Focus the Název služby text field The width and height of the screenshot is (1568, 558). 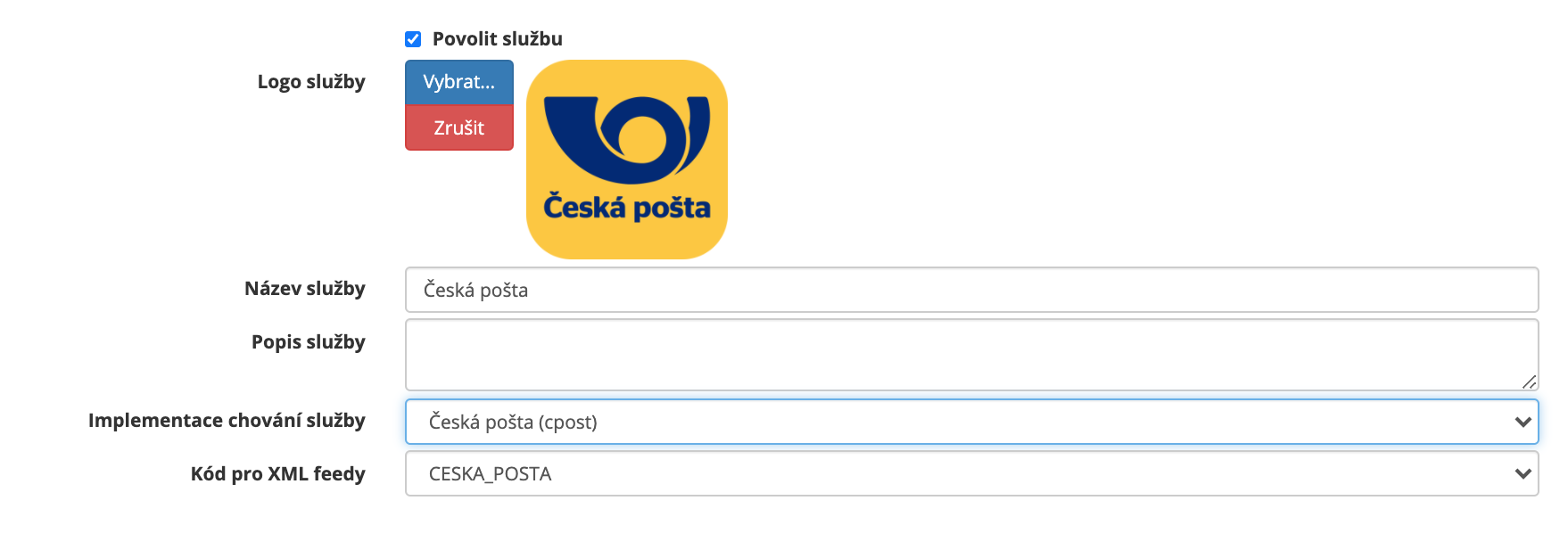tap(971, 290)
